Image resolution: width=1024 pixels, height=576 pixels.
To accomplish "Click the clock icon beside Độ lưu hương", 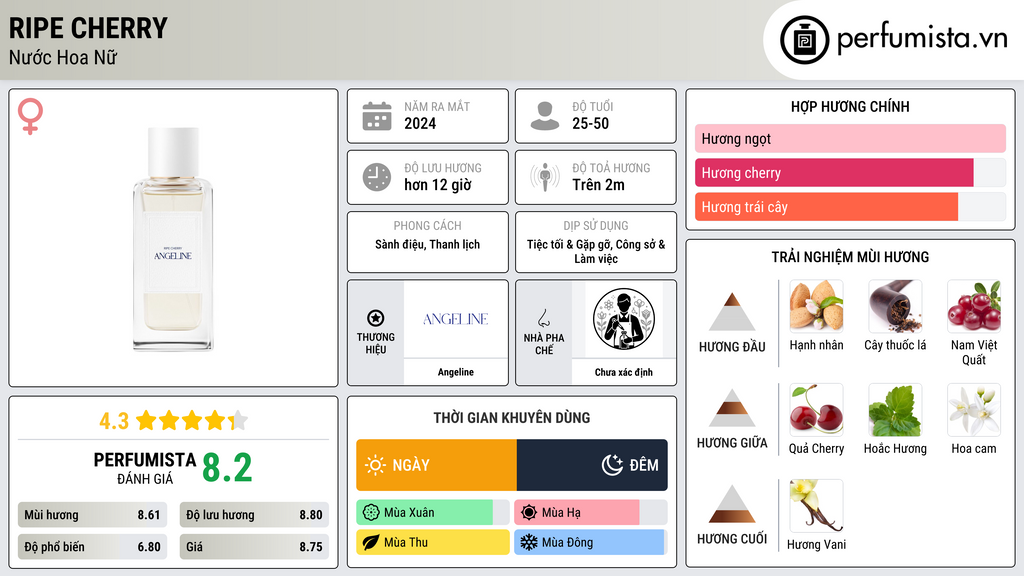I will pos(377,177).
